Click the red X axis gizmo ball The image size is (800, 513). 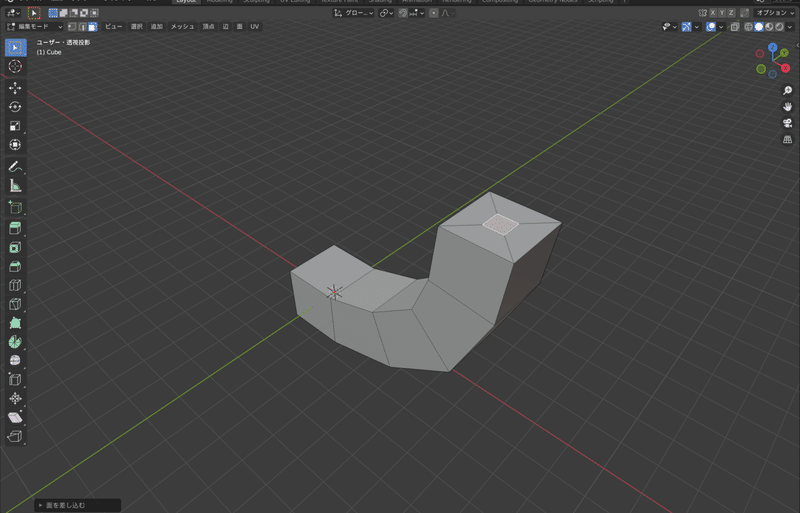(x=784, y=67)
